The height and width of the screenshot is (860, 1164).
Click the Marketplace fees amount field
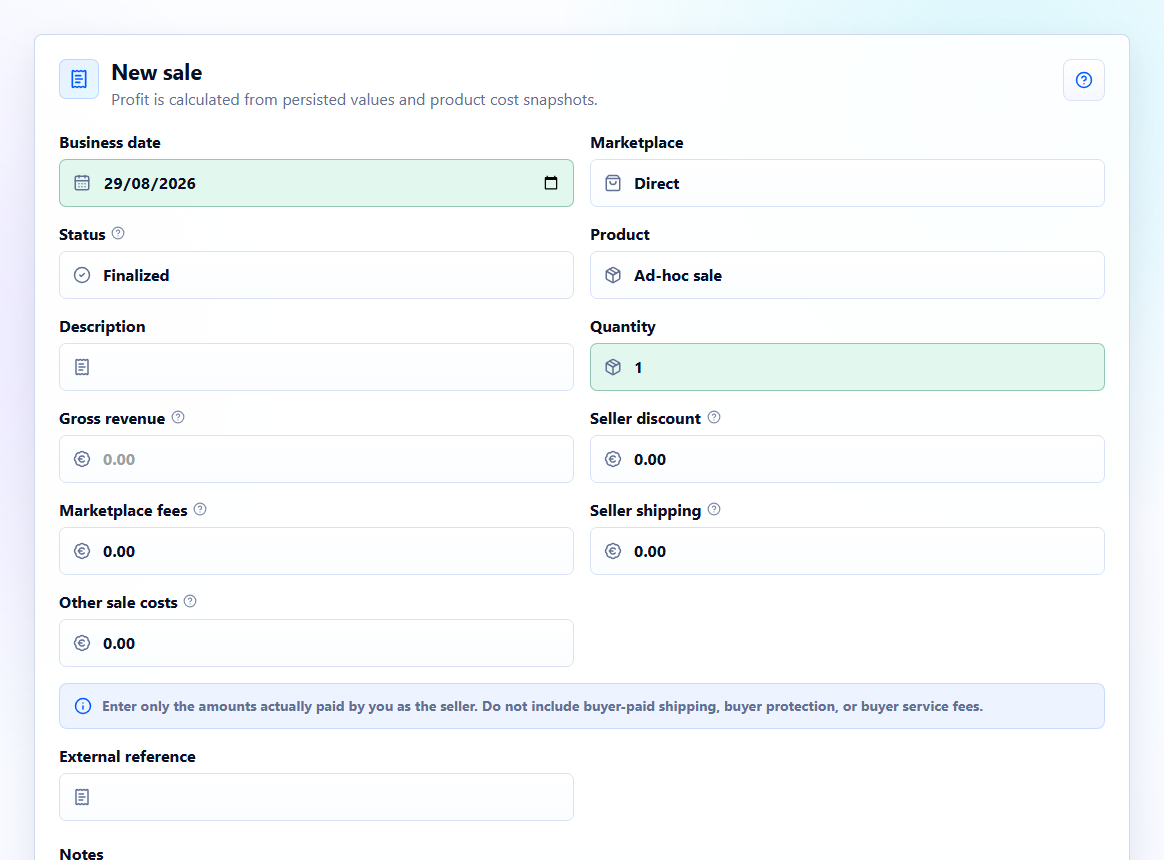[x=316, y=551]
